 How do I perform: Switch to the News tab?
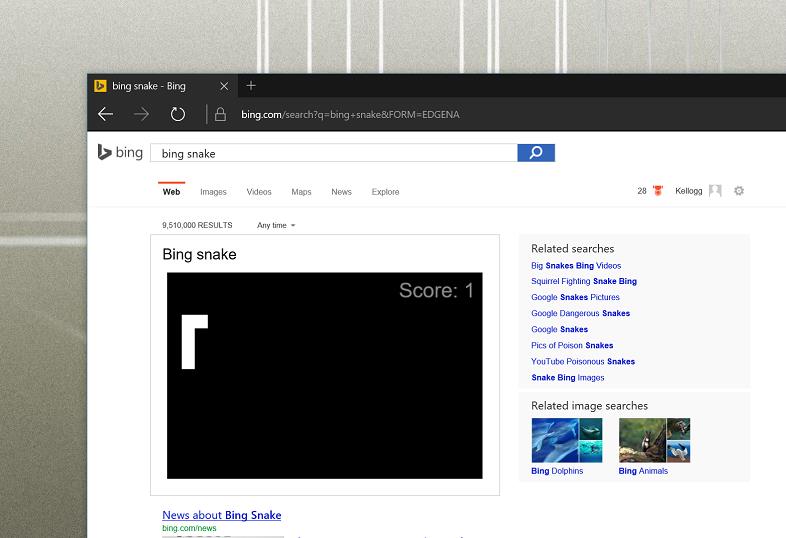(x=341, y=192)
